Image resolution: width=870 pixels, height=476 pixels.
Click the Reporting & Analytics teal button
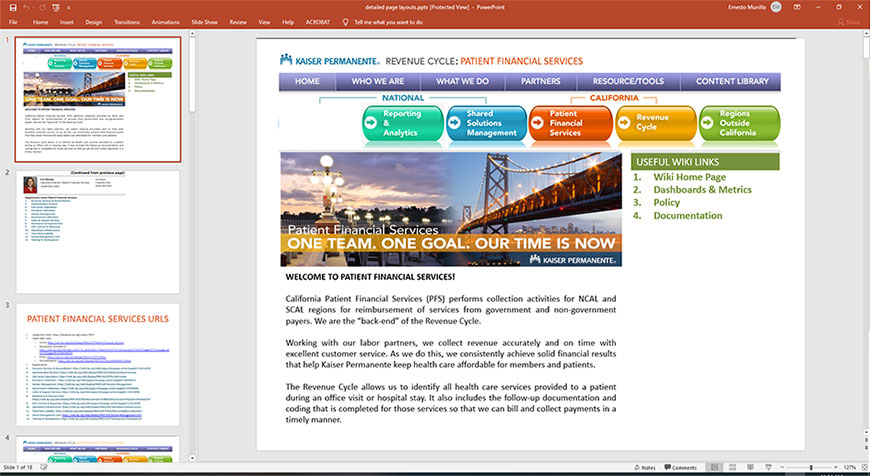click(x=403, y=123)
